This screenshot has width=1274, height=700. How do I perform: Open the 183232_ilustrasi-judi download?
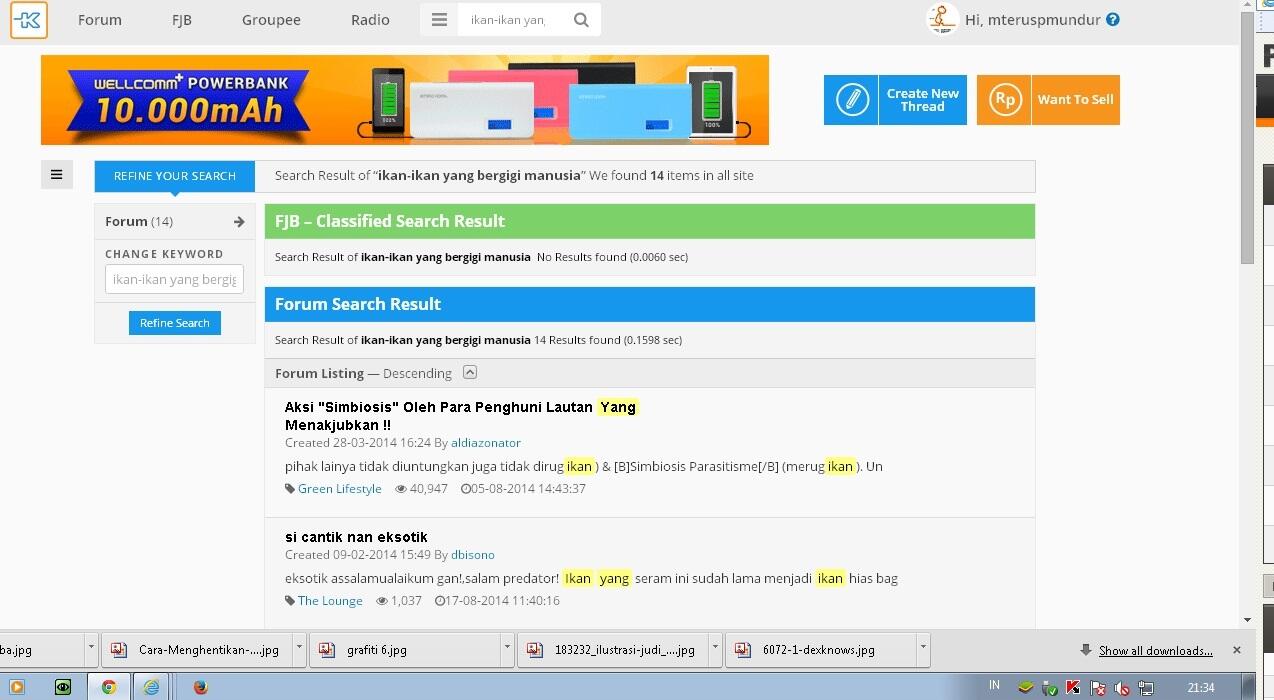(x=613, y=650)
